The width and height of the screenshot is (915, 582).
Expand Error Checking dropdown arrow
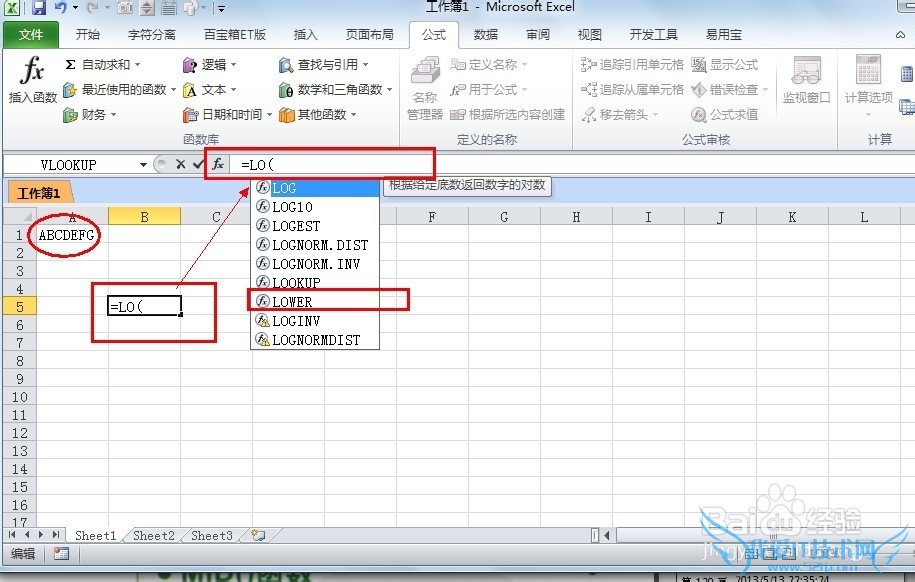(765, 90)
